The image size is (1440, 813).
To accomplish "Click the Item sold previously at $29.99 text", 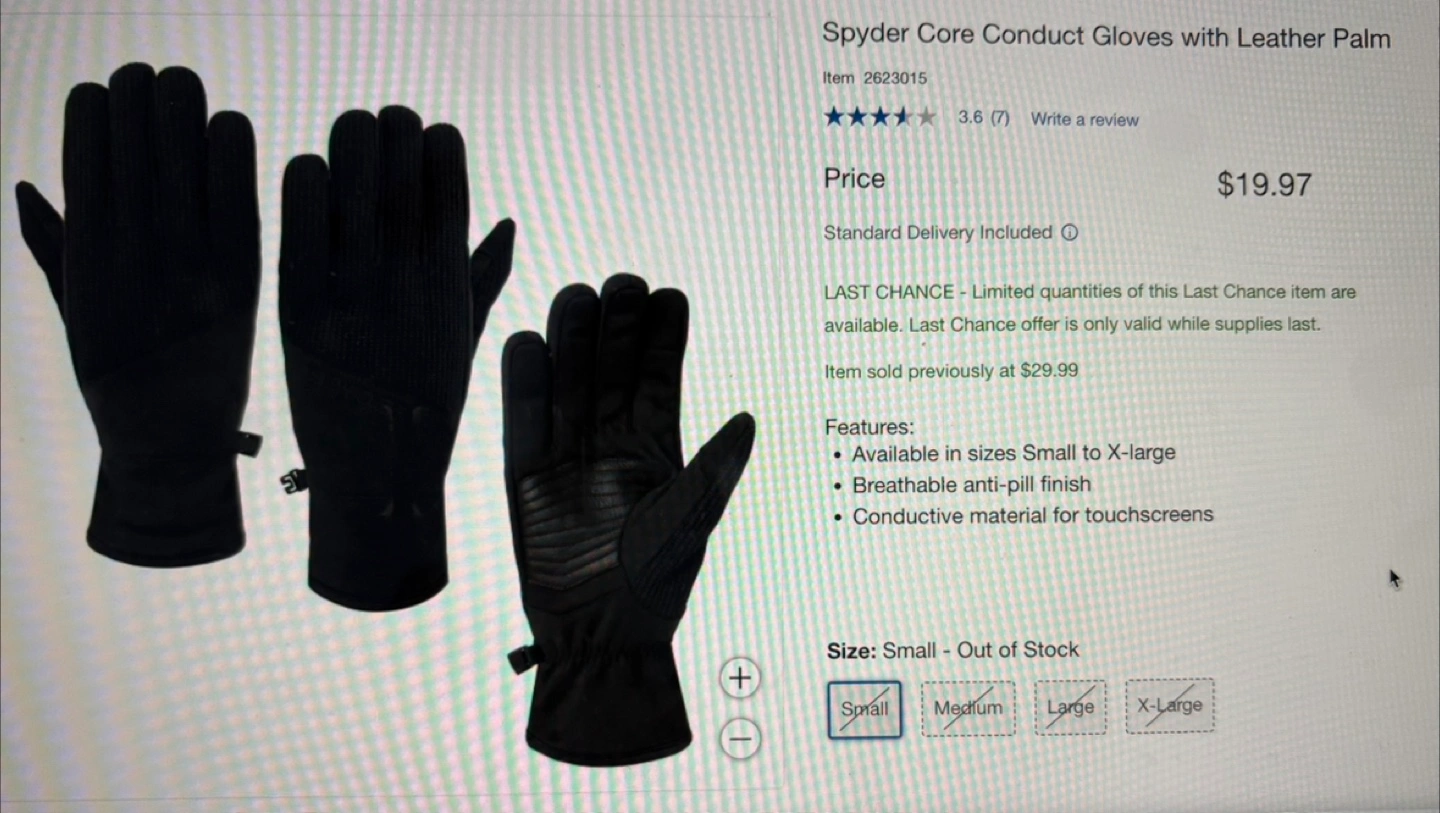I will (x=951, y=371).
